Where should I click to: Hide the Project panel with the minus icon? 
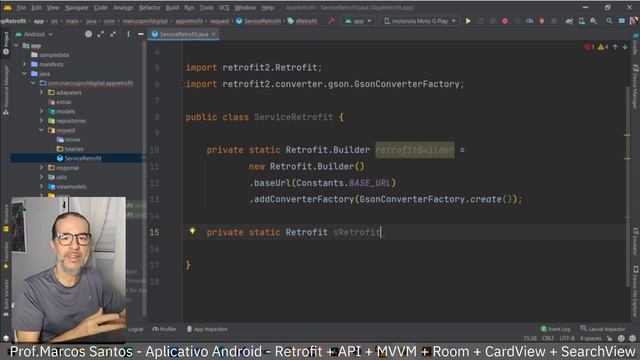[x=140, y=34]
